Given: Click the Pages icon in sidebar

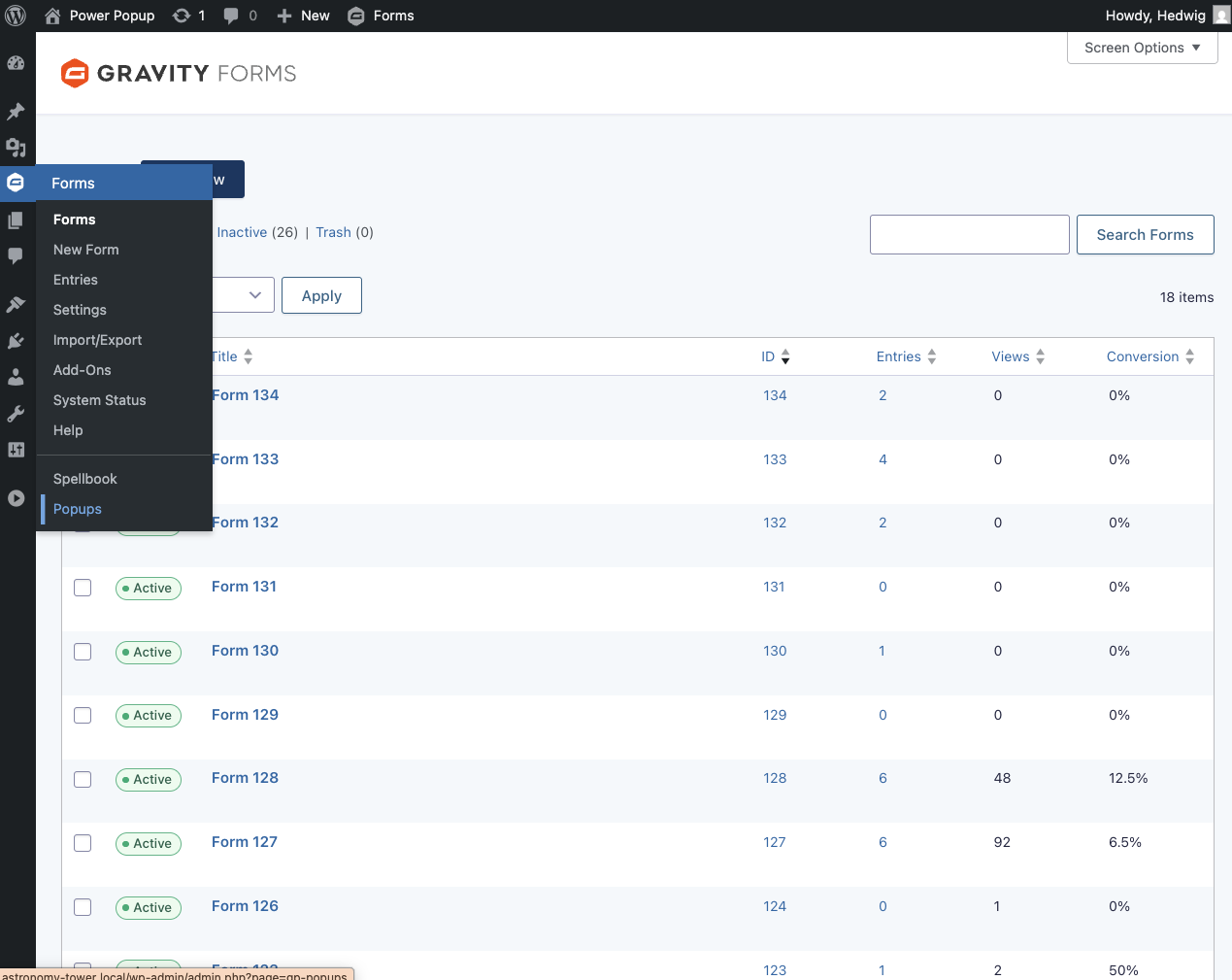Looking at the screenshot, I should (x=16, y=220).
